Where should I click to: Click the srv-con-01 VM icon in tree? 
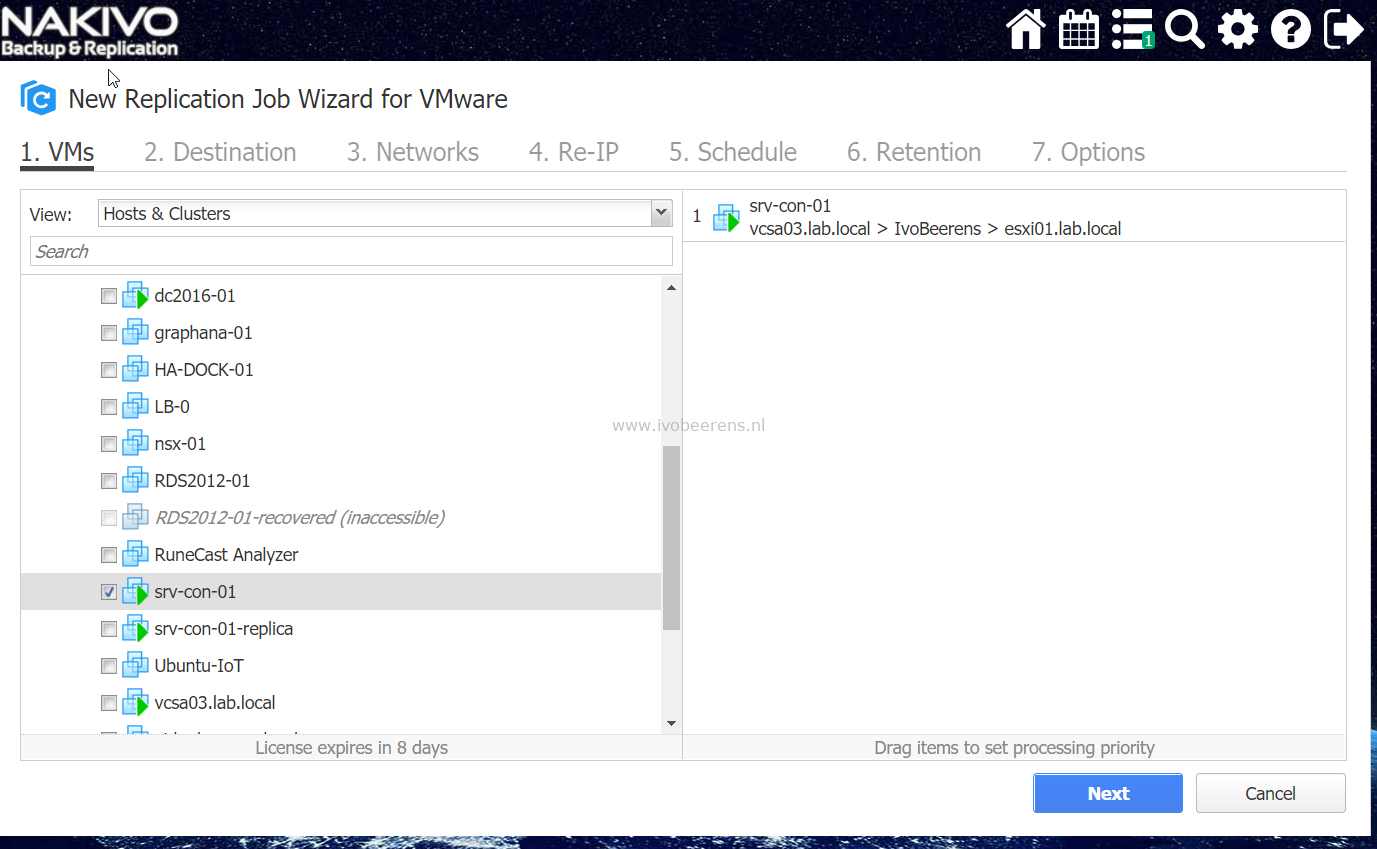pyautogui.click(x=135, y=592)
